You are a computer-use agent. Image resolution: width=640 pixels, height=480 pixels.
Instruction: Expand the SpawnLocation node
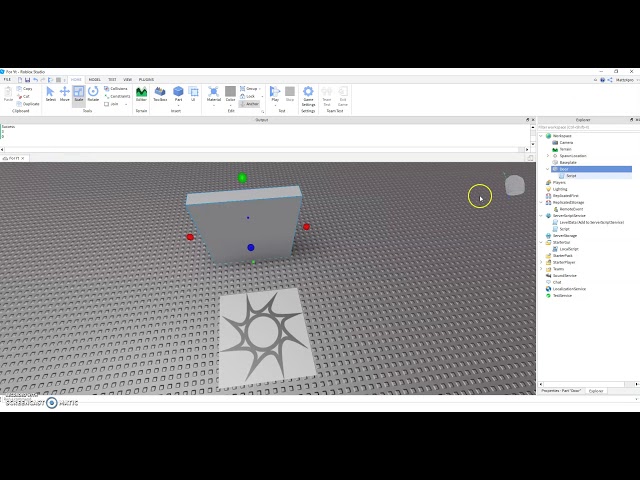[548, 156]
